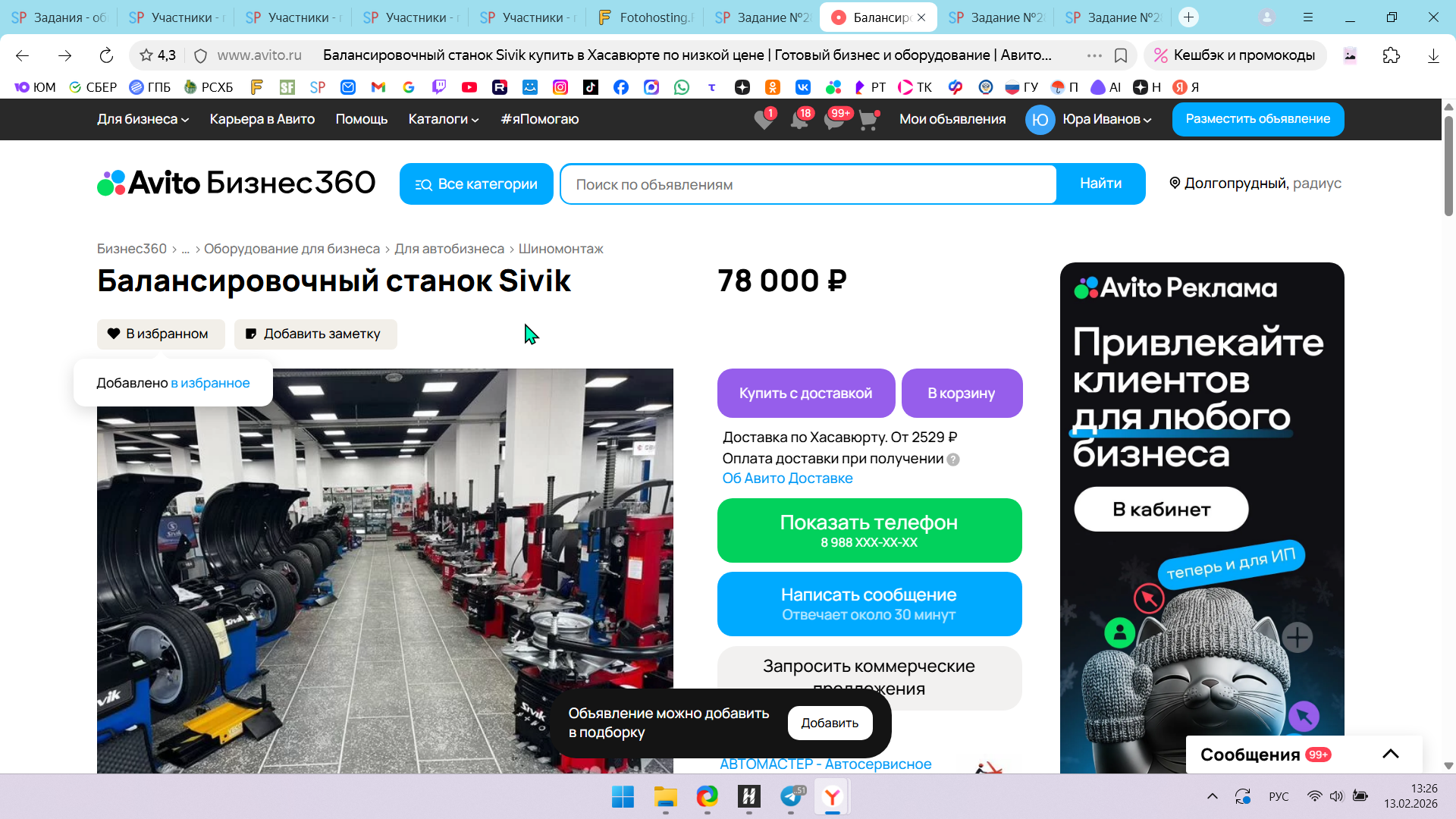Expand the 'Юра Иванов' profile menu
Viewport: 1456px width, 819px height.
[x=1106, y=119]
